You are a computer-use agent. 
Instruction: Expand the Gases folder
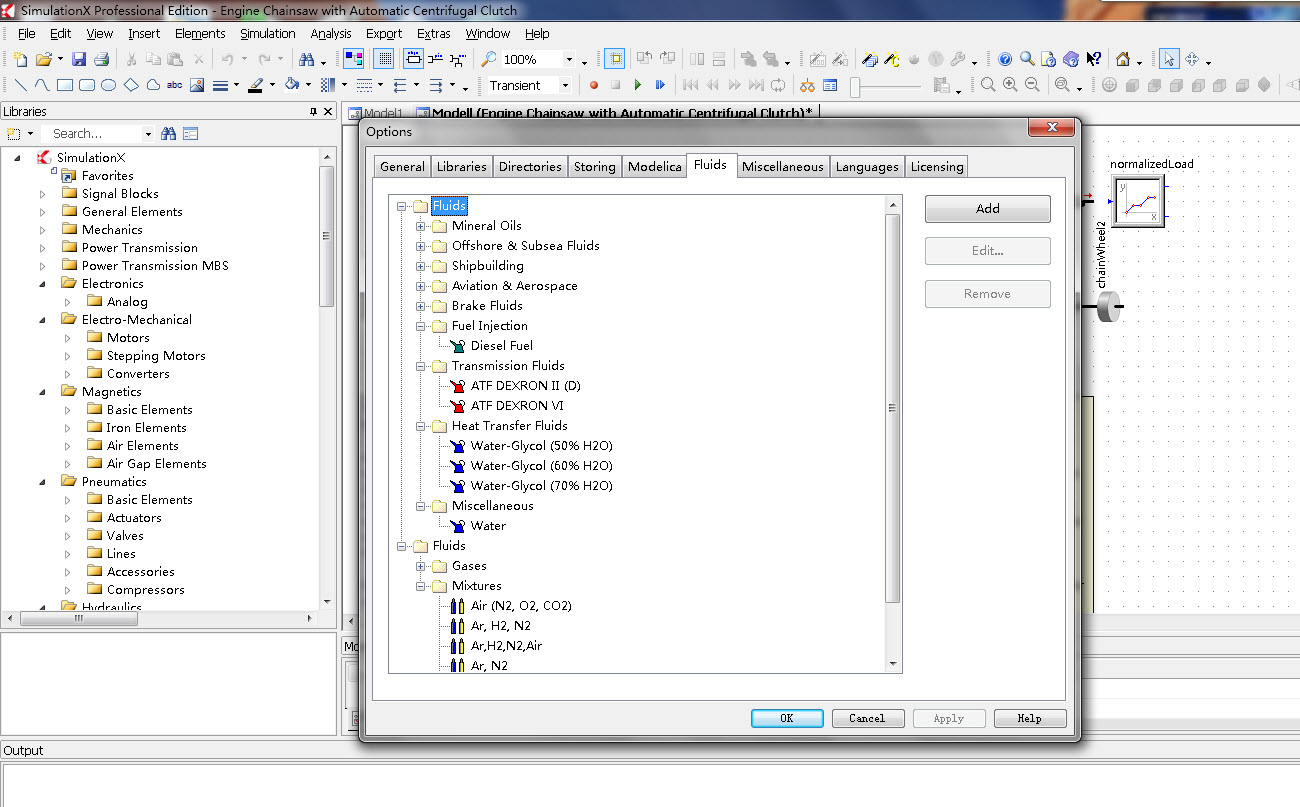click(x=422, y=566)
